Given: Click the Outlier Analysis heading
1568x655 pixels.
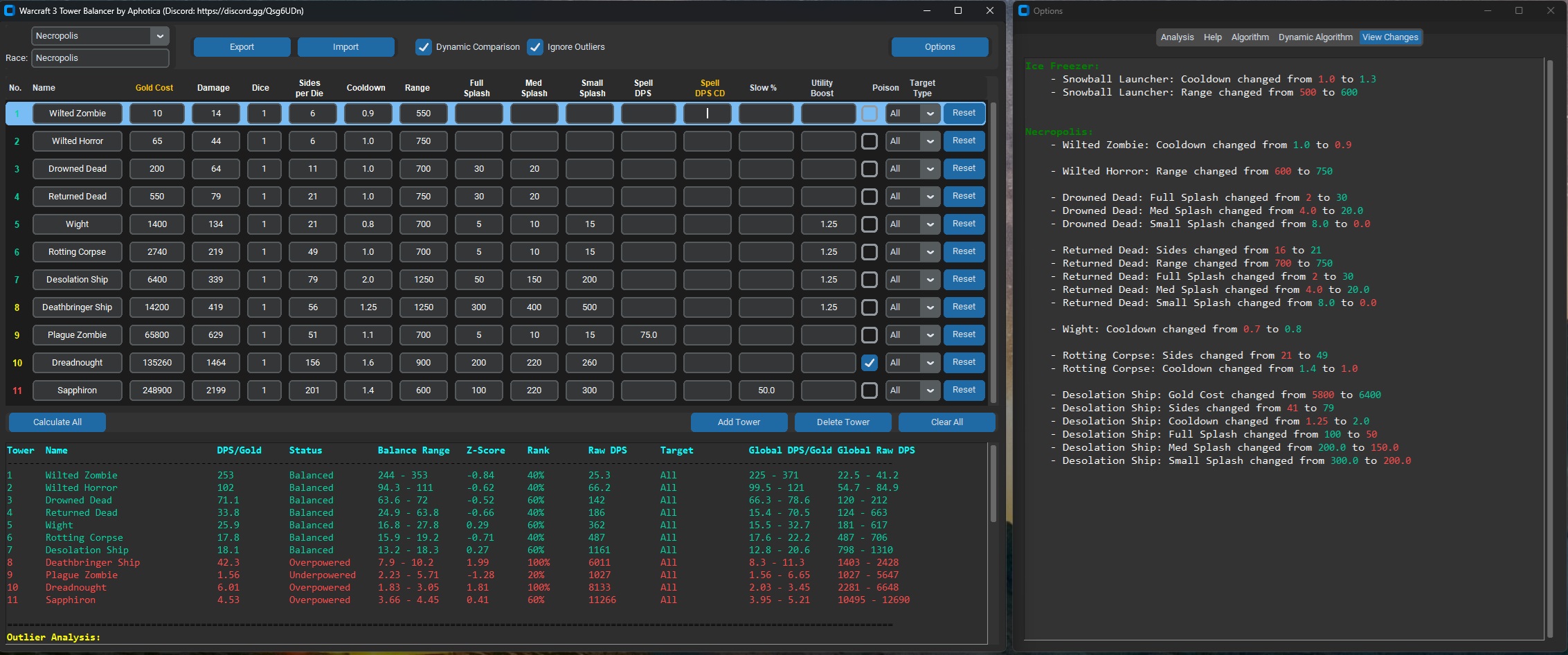Looking at the screenshot, I should click(53, 637).
